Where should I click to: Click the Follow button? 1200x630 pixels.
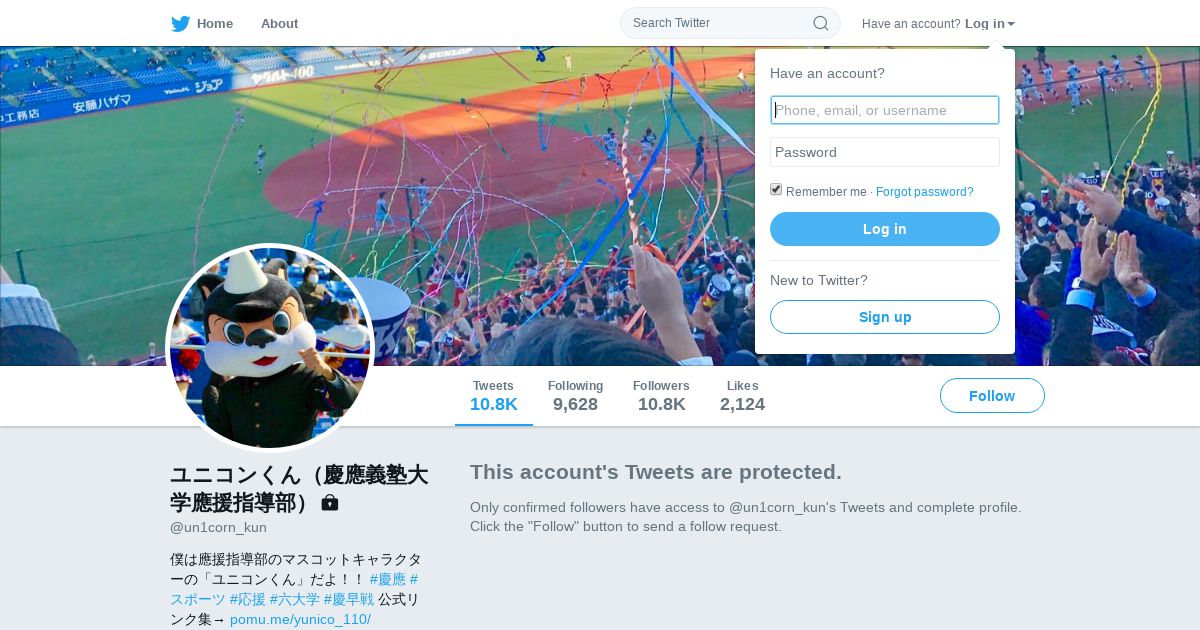[x=992, y=396]
